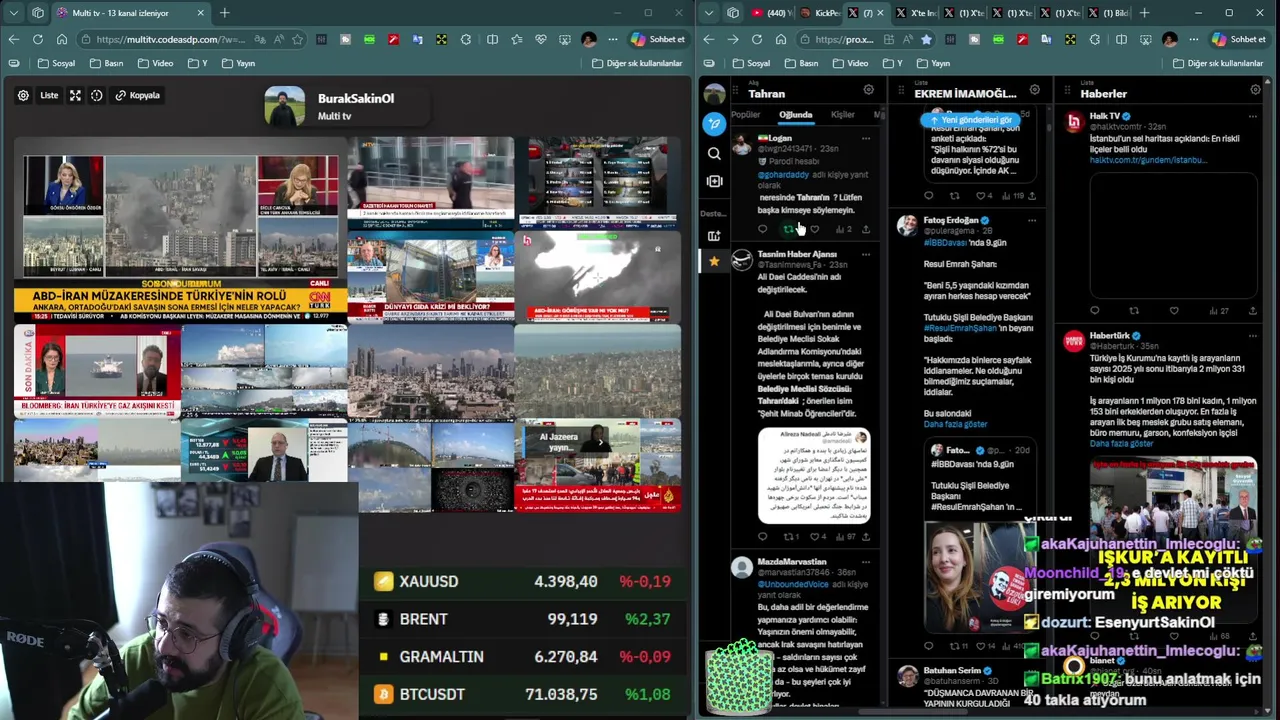Screen dimensions: 1280x720
Task: Open Sosyal bookmarks folder in left browser
Action: (56, 63)
